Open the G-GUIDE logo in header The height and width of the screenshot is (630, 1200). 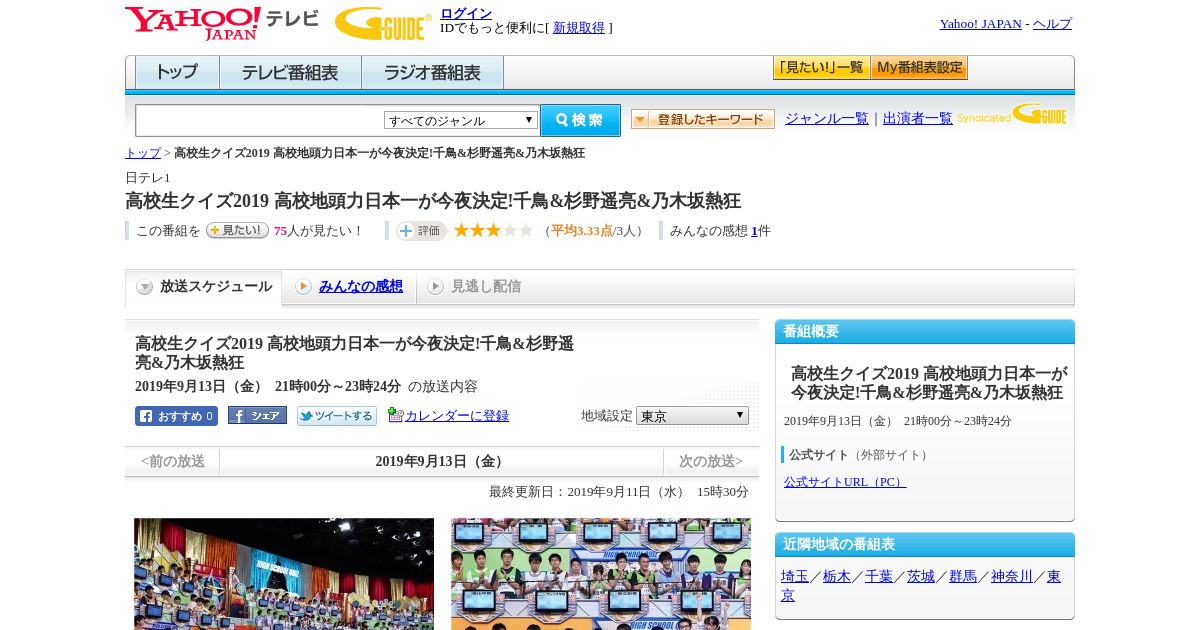(383, 23)
